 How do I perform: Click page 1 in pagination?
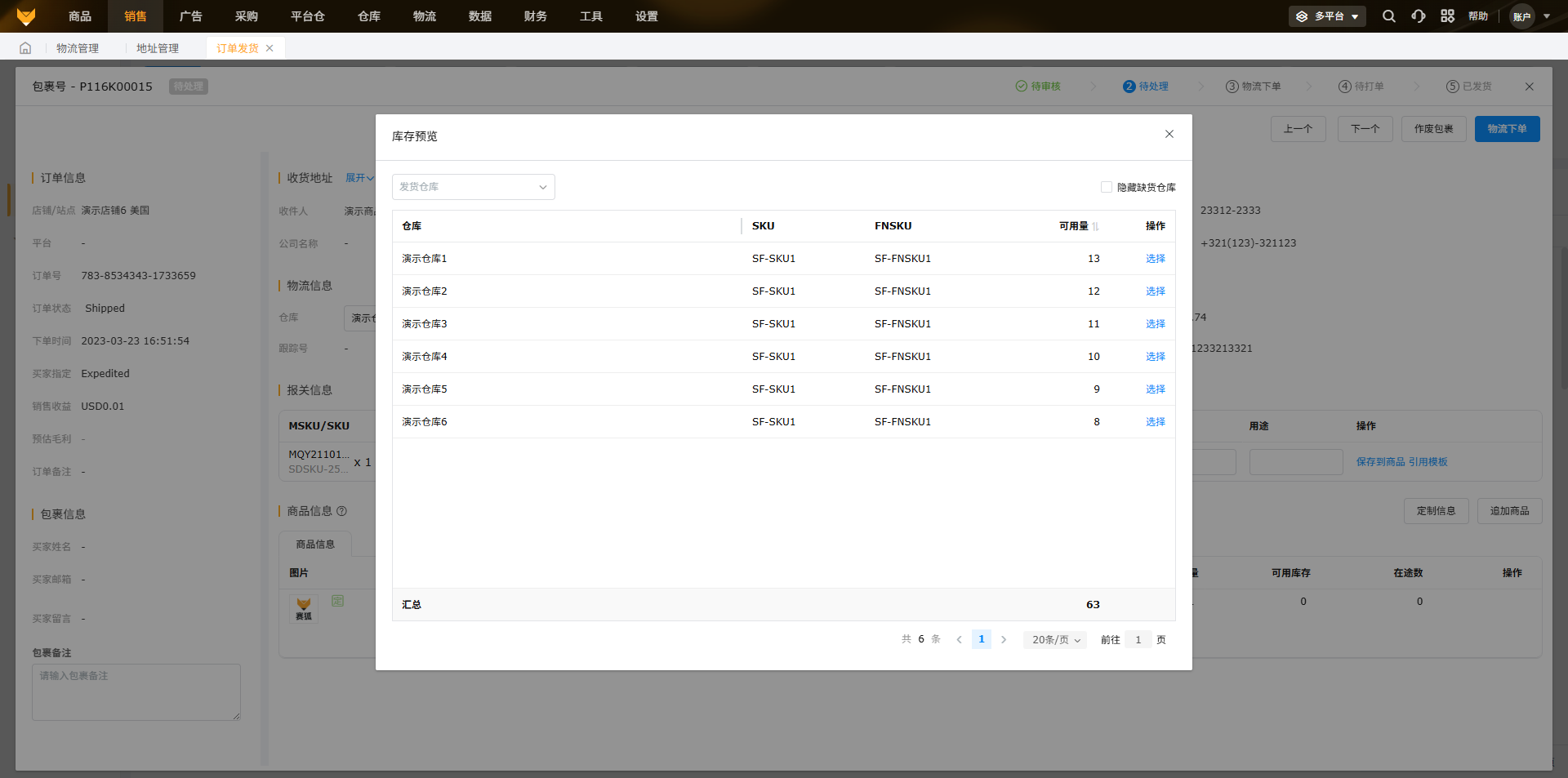tap(982, 640)
